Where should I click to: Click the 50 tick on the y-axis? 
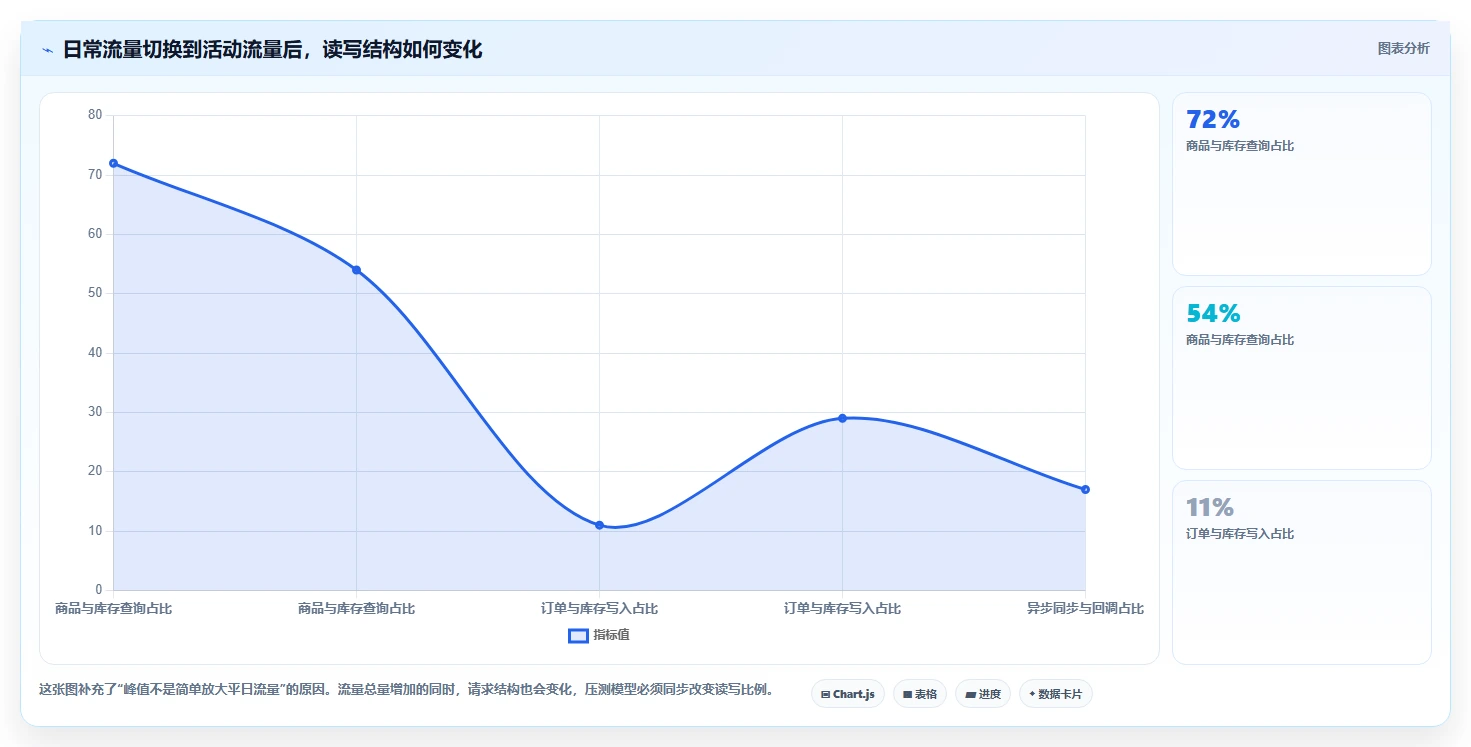click(95, 293)
